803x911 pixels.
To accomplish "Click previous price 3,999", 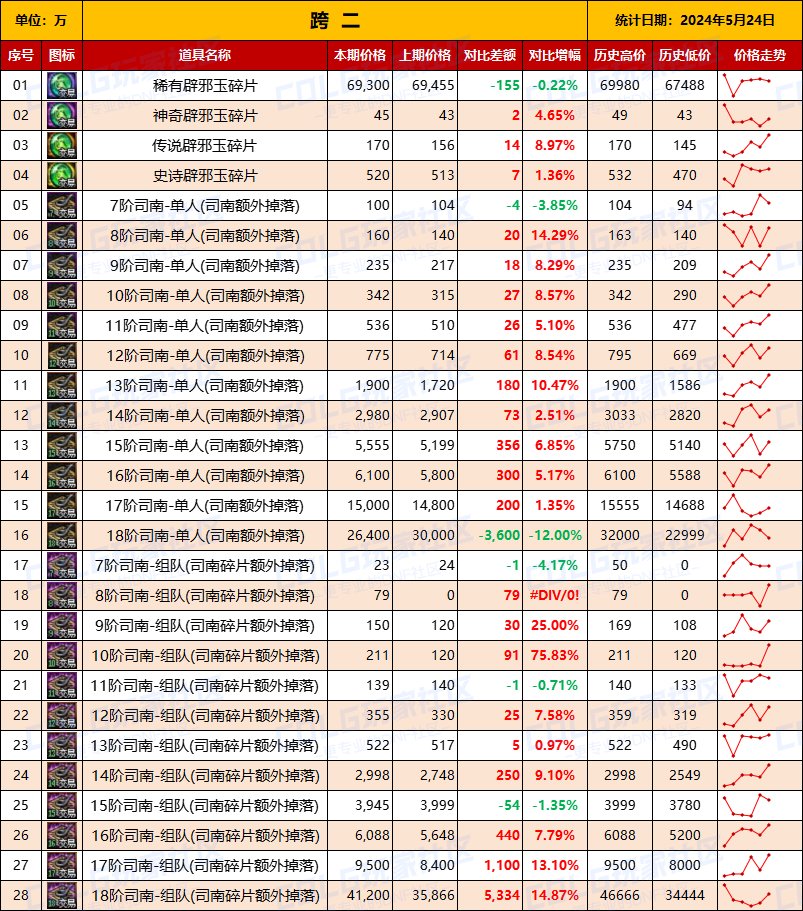I will 425,806.
